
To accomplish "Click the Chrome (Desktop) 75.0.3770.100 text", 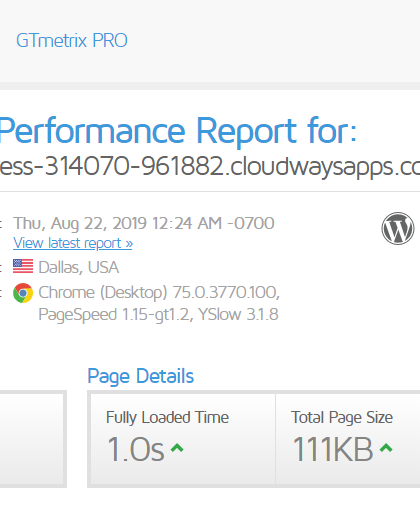I will (x=159, y=292).
